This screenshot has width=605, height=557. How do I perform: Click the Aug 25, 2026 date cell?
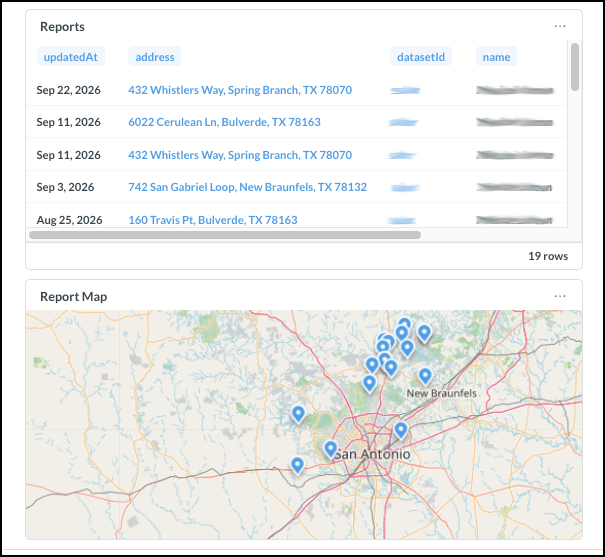[69, 220]
